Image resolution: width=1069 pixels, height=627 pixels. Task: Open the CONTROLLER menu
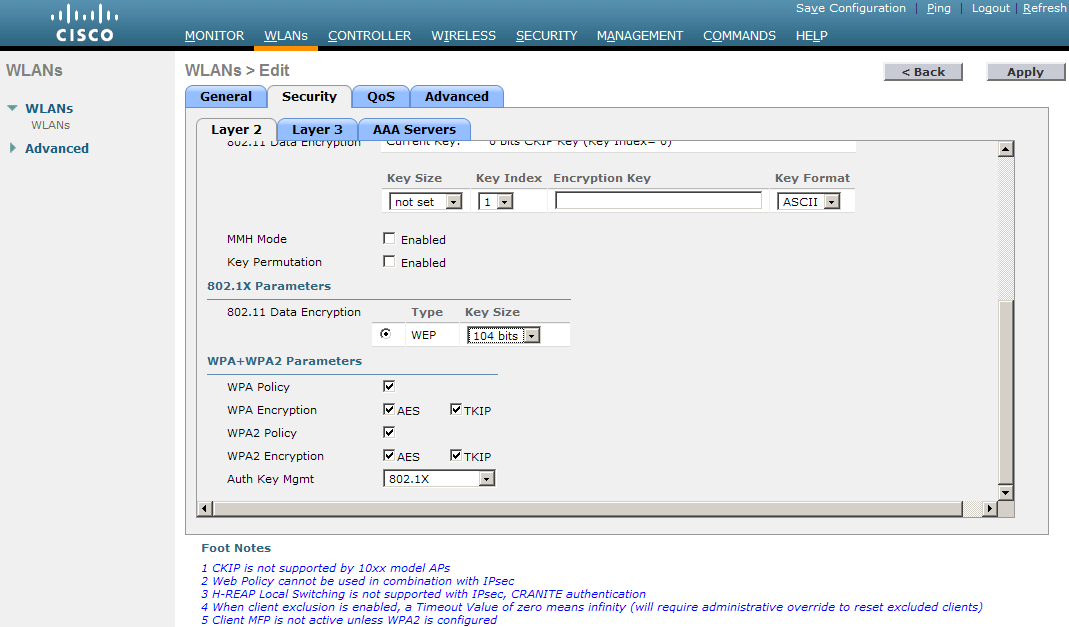point(370,35)
